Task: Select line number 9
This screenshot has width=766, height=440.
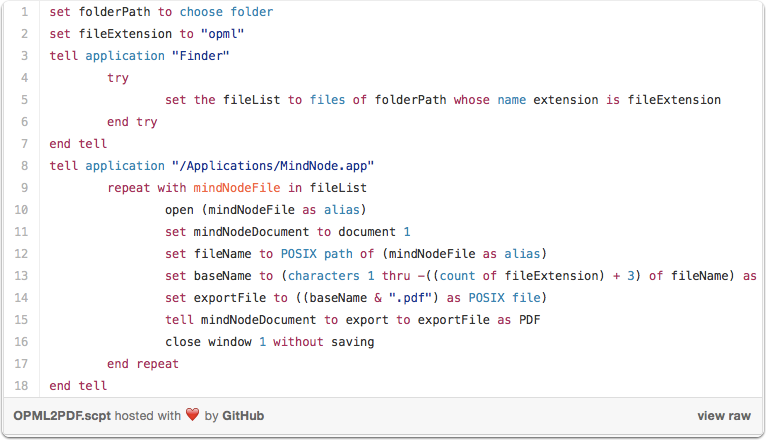Action: (x=24, y=188)
